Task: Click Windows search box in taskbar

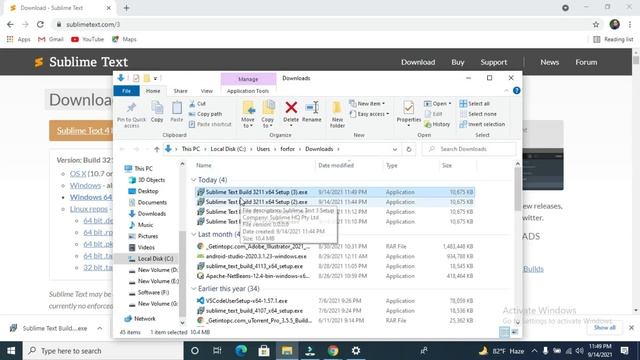Action: point(103,351)
